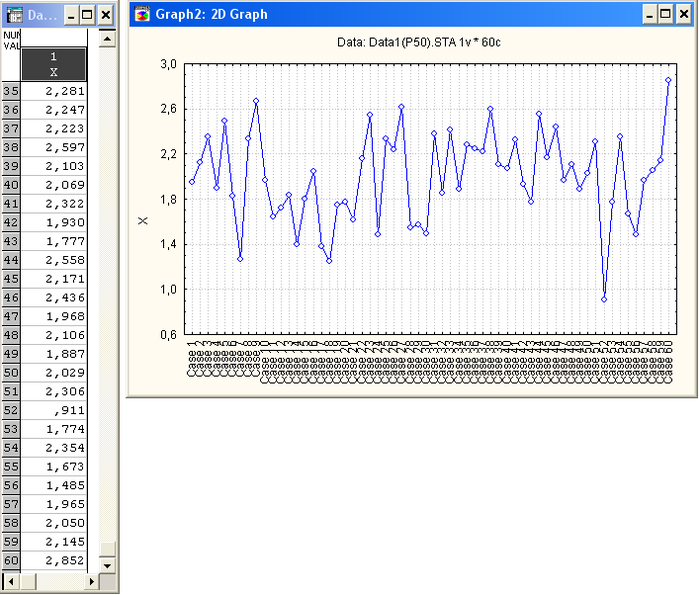Image resolution: width=699 pixels, height=595 pixels.
Task: Click the horizontal scrollbar right arrow in Data window
Action: 91,581
